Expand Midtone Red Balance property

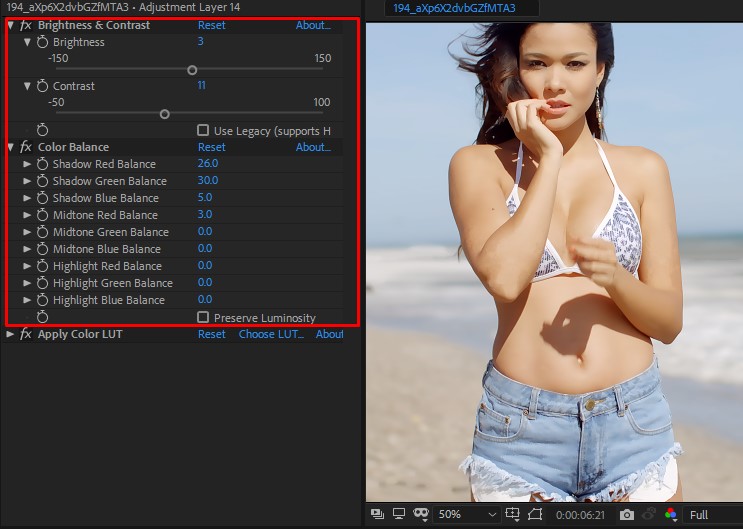pyautogui.click(x=27, y=215)
